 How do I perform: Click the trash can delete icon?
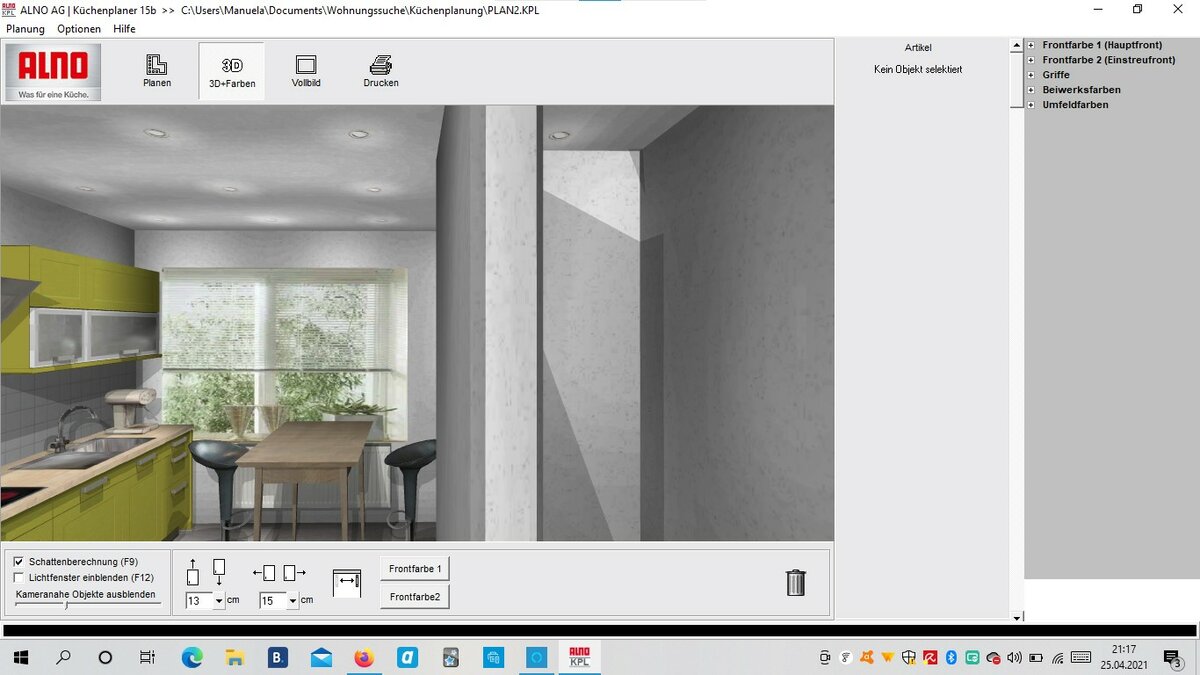coord(796,582)
